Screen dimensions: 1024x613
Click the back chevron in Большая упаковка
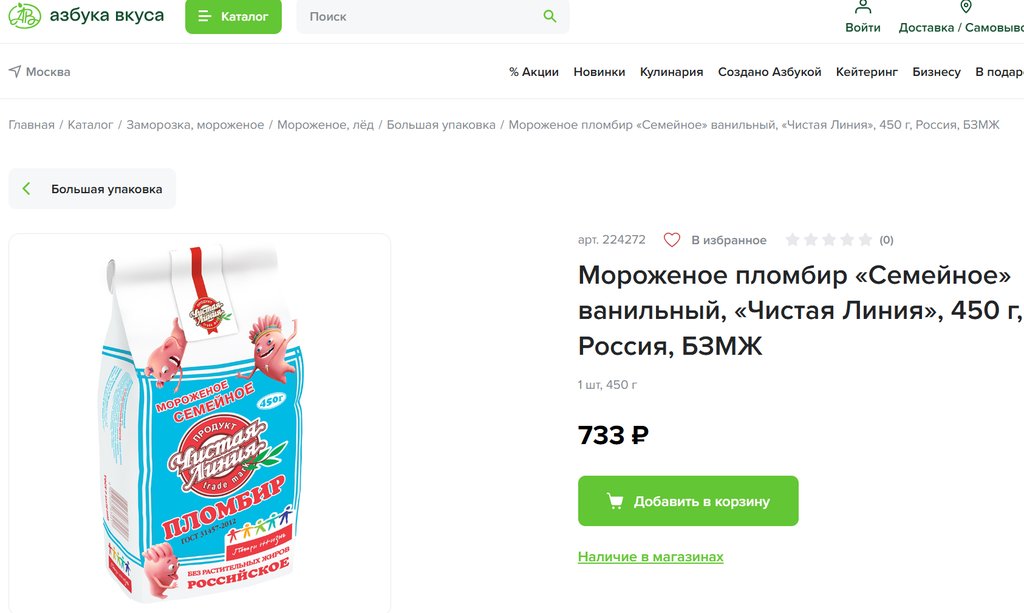[x=27, y=189]
